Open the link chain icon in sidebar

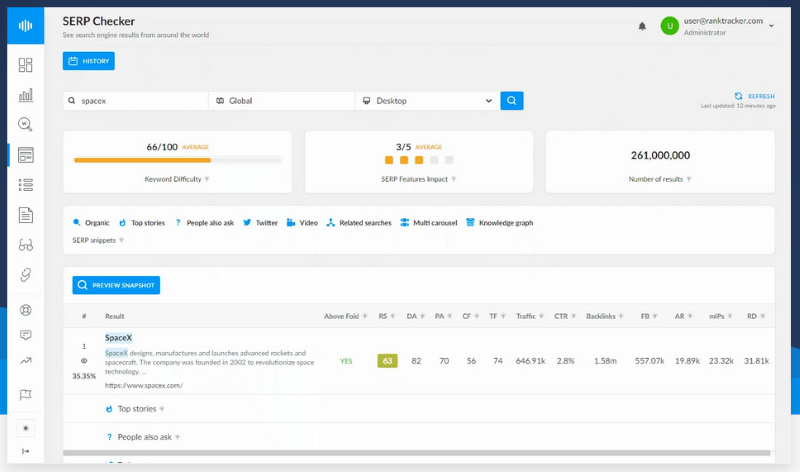[x=26, y=275]
